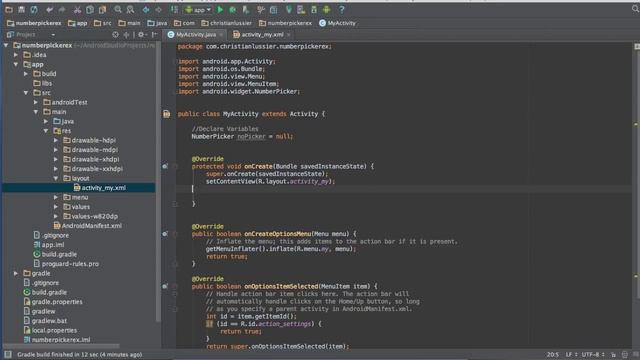
Task: Open a project with the folder toolbar icon
Action: [x=9, y=9]
